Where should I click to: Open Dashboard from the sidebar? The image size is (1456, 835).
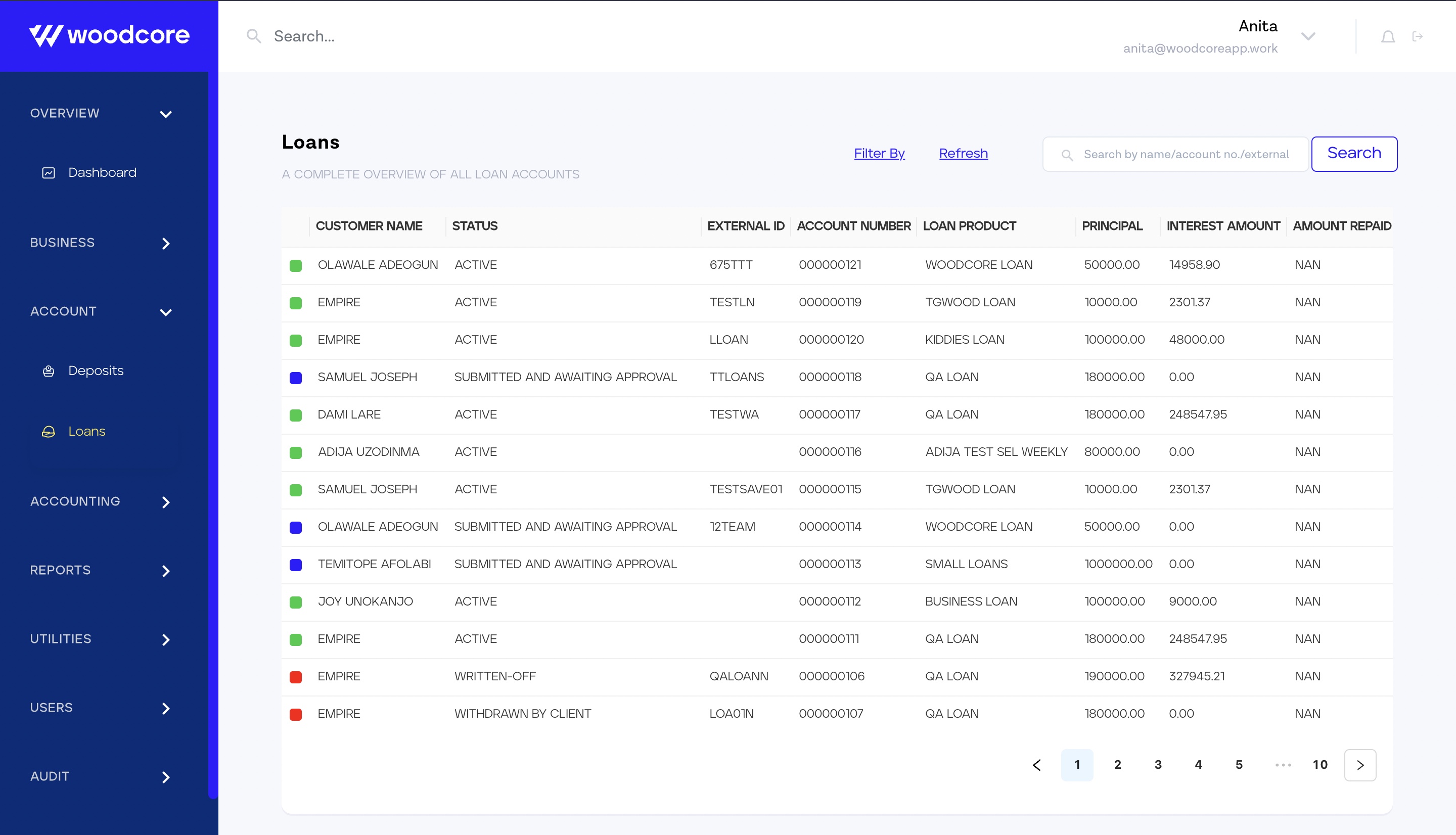[x=102, y=173]
